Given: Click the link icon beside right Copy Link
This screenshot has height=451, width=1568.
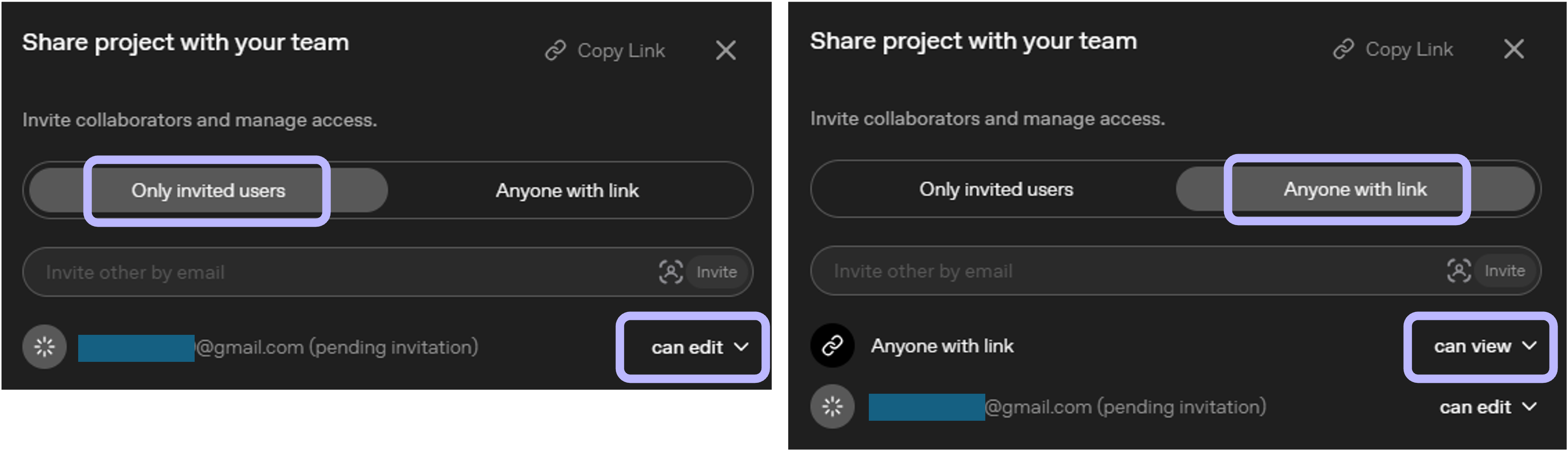Looking at the screenshot, I should coord(1343,49).
